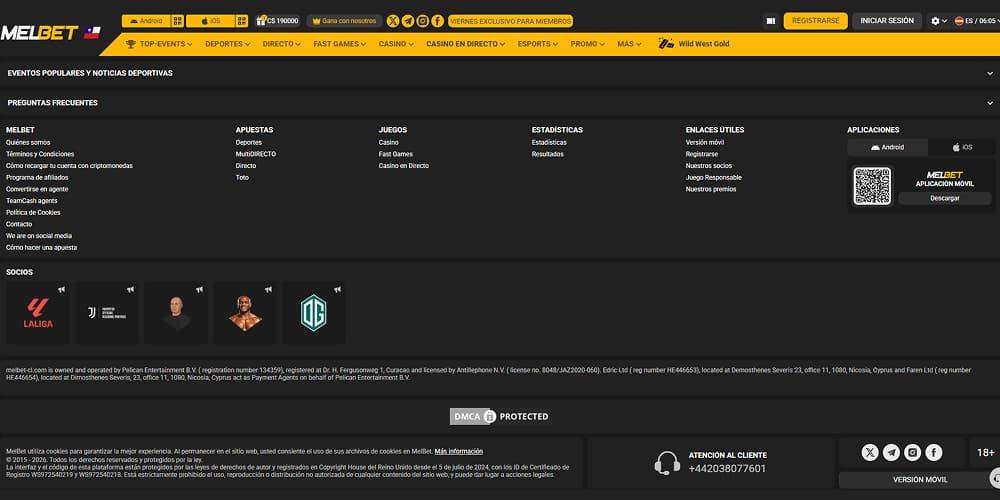Open the TOP-EVENTS dropdown menu
The width and height of the screenshot is (1000, 500).
pyautogui.click(x=159, y=44)
